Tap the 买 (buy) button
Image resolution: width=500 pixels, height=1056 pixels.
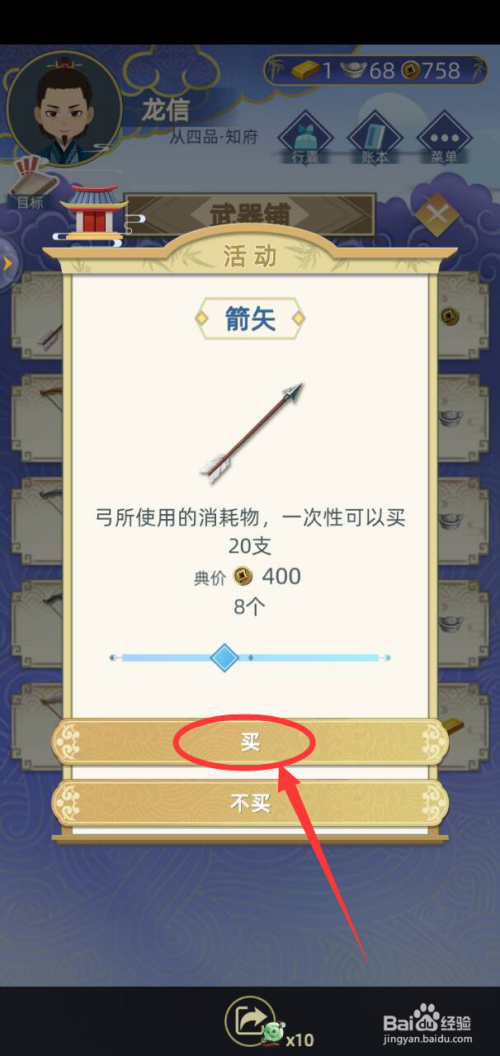[250, 741]
